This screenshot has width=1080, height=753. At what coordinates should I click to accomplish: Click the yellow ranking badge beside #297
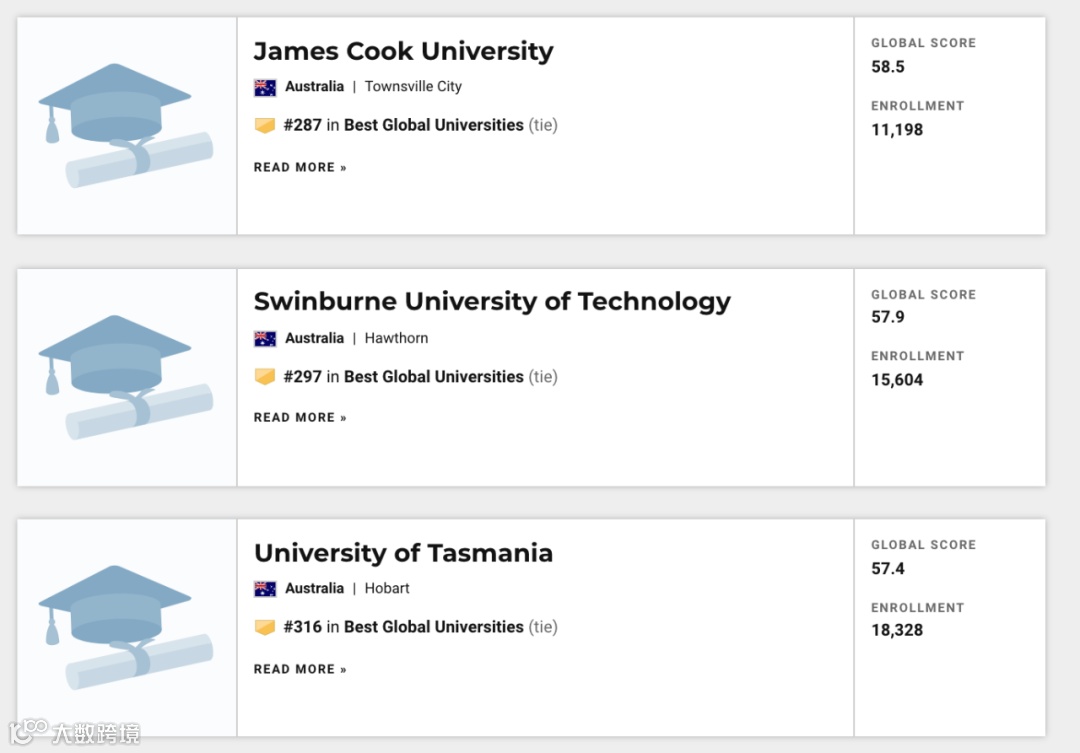coord(265,377)
